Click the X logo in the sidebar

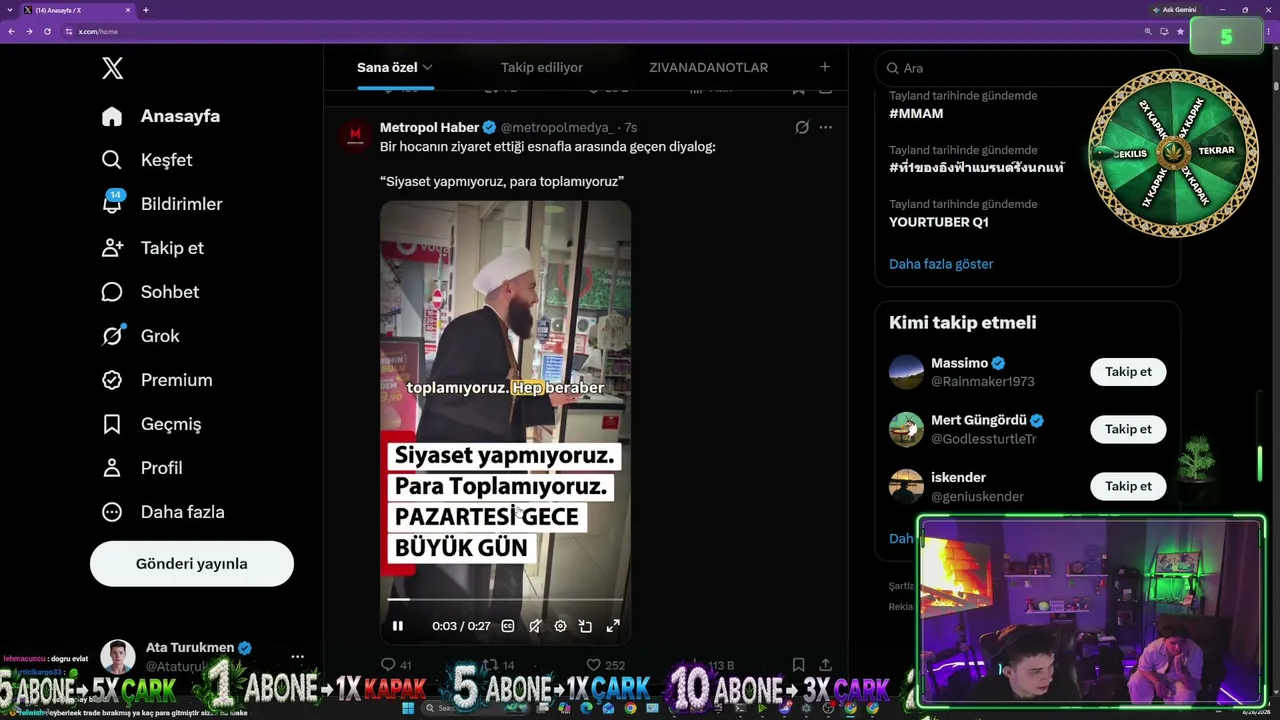pyautogui.click(x=112, y=68)
